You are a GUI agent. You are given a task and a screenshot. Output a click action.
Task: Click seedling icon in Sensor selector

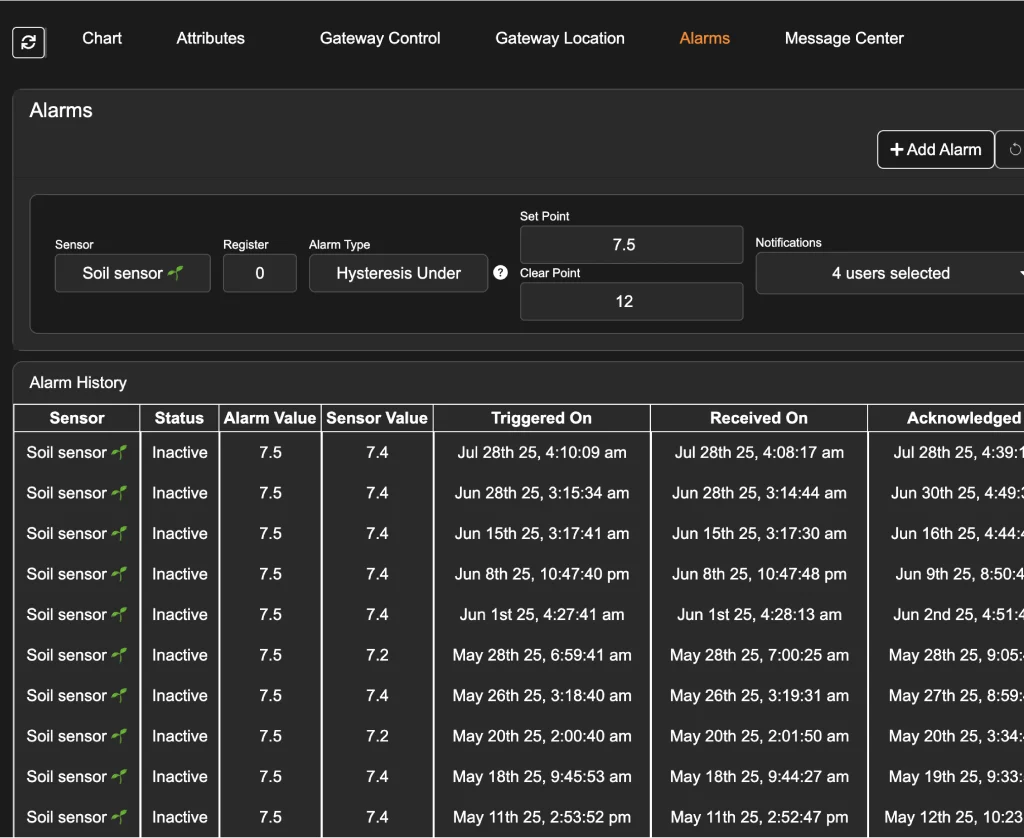176,273
